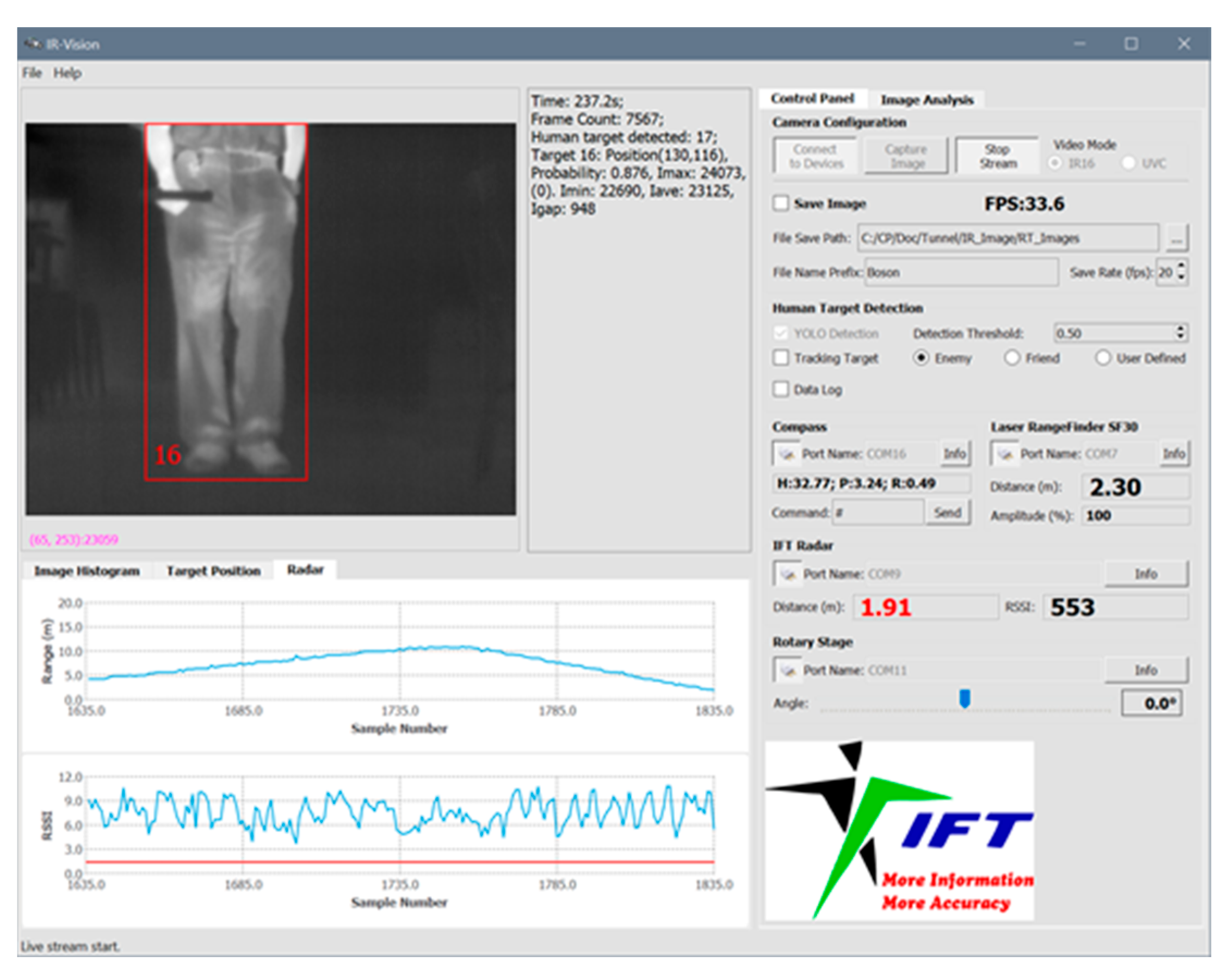Enable the Save Image checkbox
This screenshot has height=980, width=1229.
click(780, 204)
